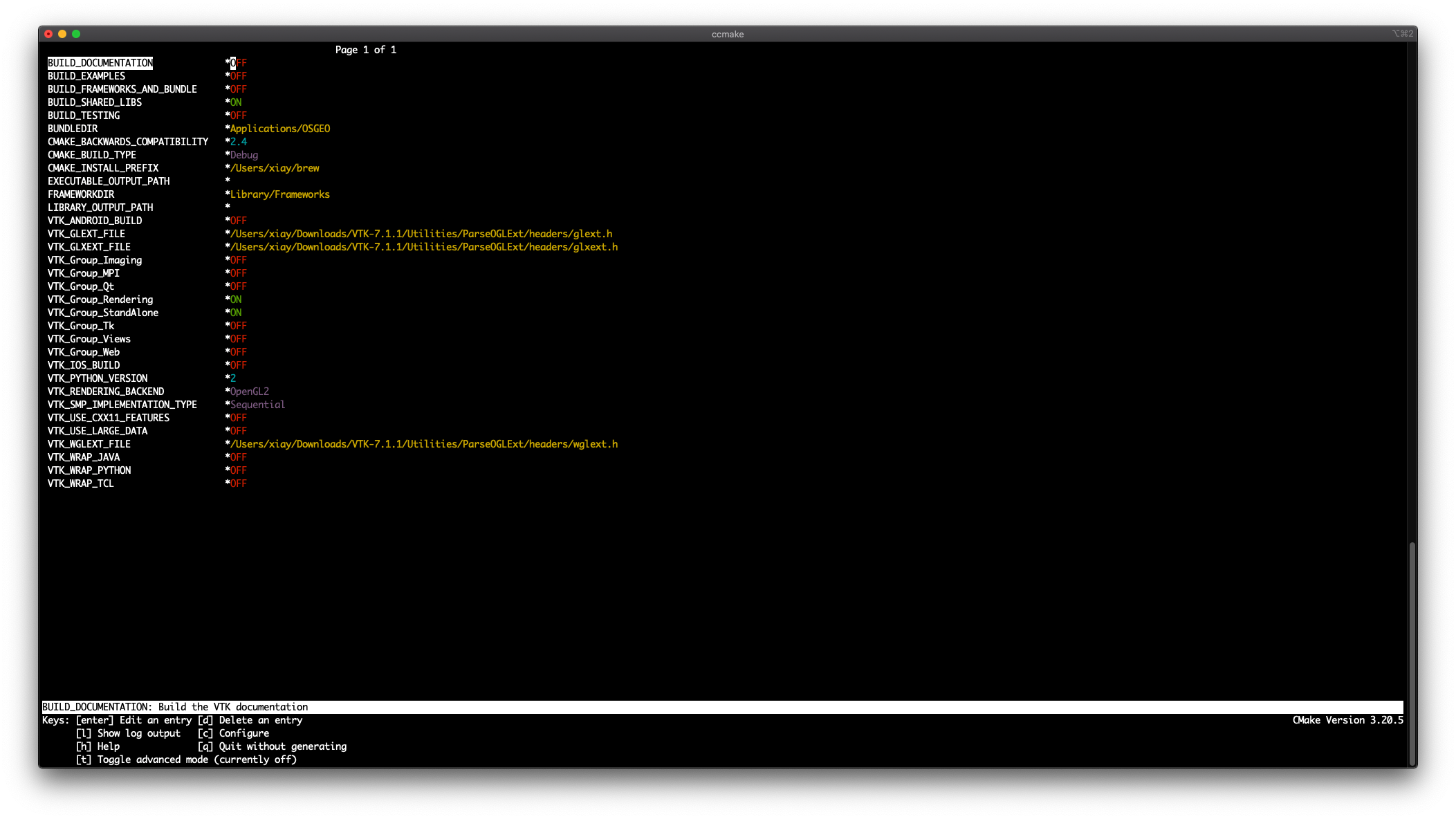Click [t] Toggle advanced mode hint
The width and height of the screenshot is (1456, 819).
tap(186, 760)
